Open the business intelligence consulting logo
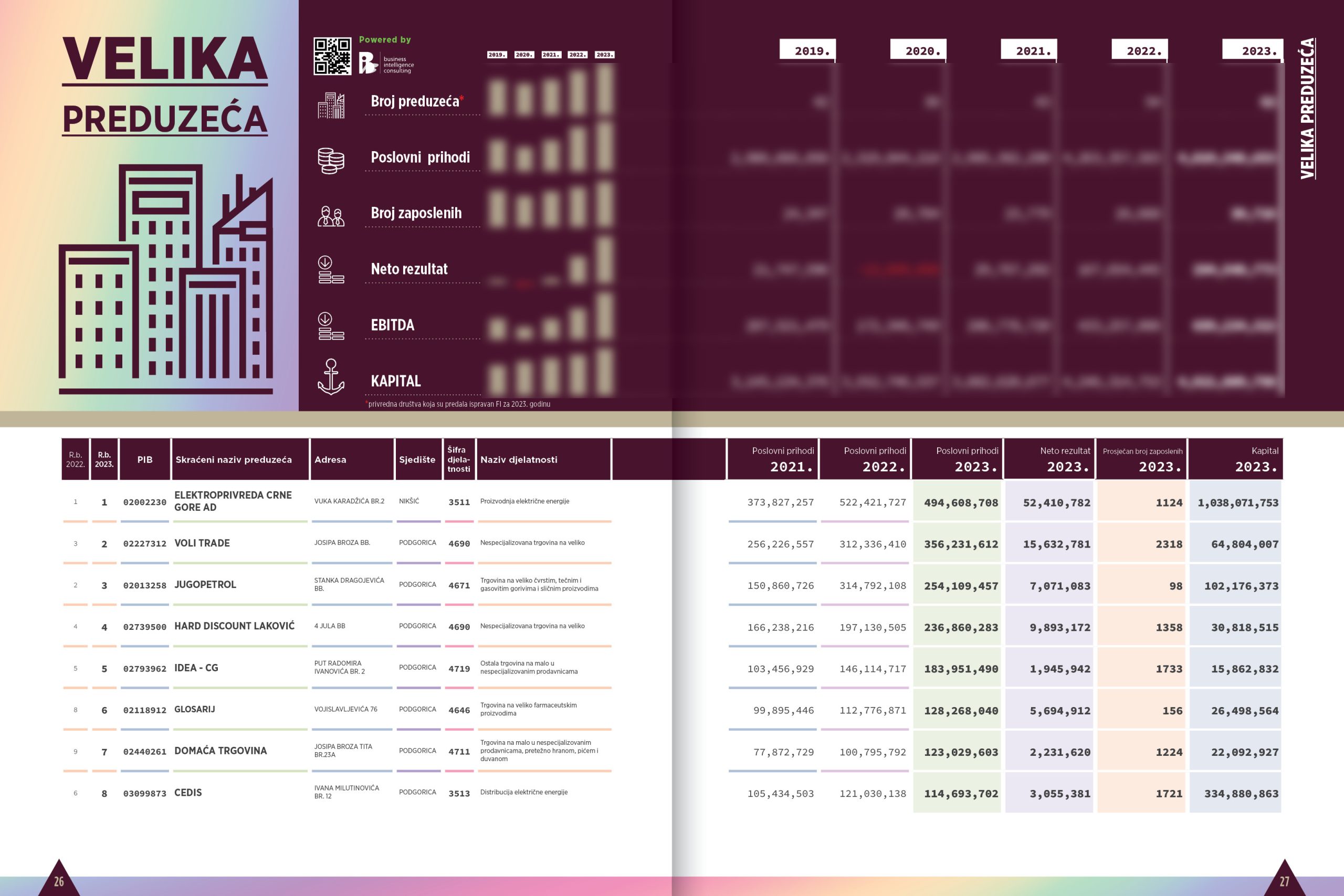The image size is (1344, 896). 386,64
